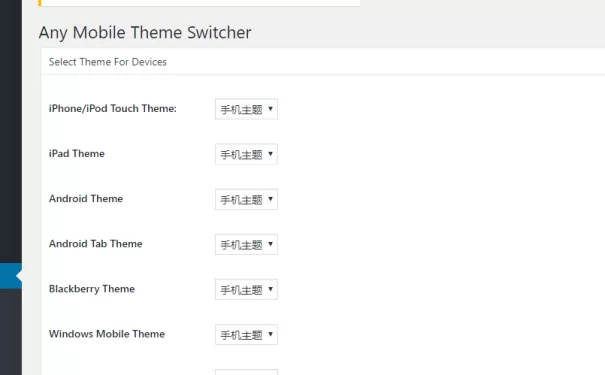Open the Android Tab Theme dropdown
Image resolution: width=605 pixels, height=375 pixels.
coord(246,245)
